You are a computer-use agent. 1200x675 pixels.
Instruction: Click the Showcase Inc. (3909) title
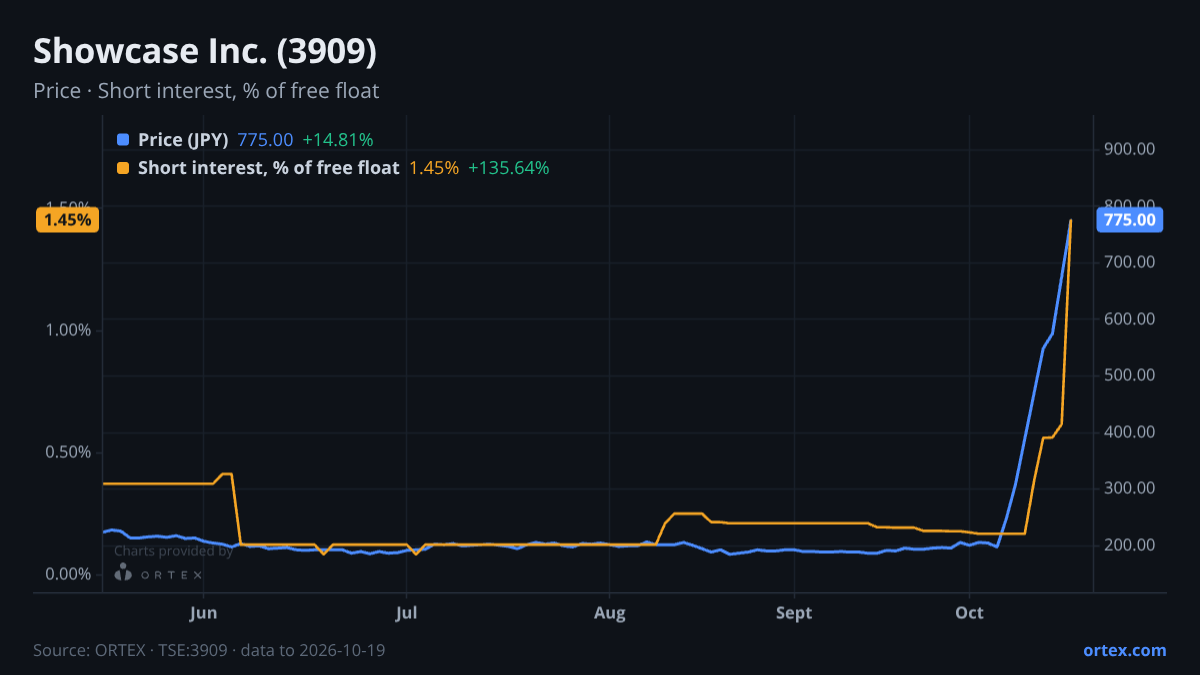click(205, 52)
